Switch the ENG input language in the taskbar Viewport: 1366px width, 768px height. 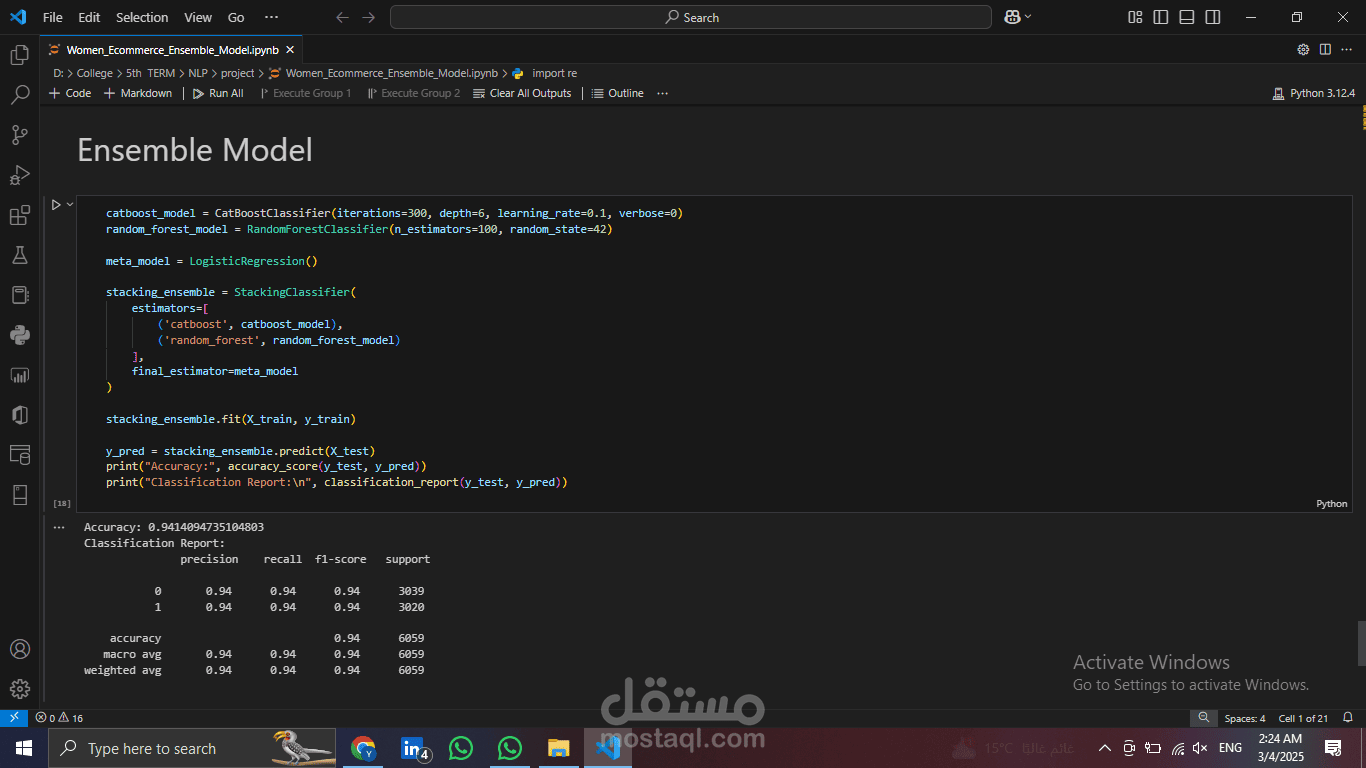(1230, 748)
